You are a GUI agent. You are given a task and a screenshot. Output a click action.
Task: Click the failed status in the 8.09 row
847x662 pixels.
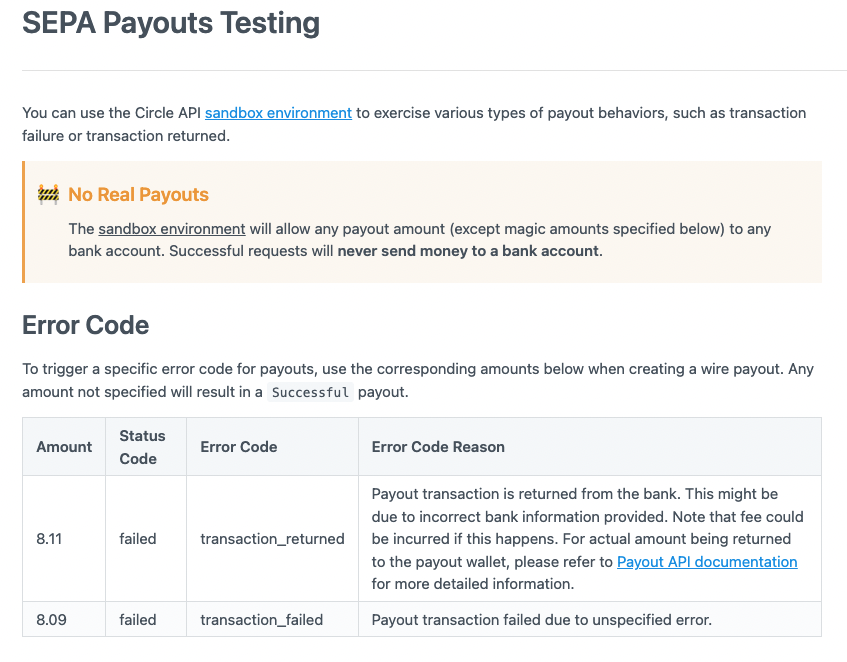(138, 620)
